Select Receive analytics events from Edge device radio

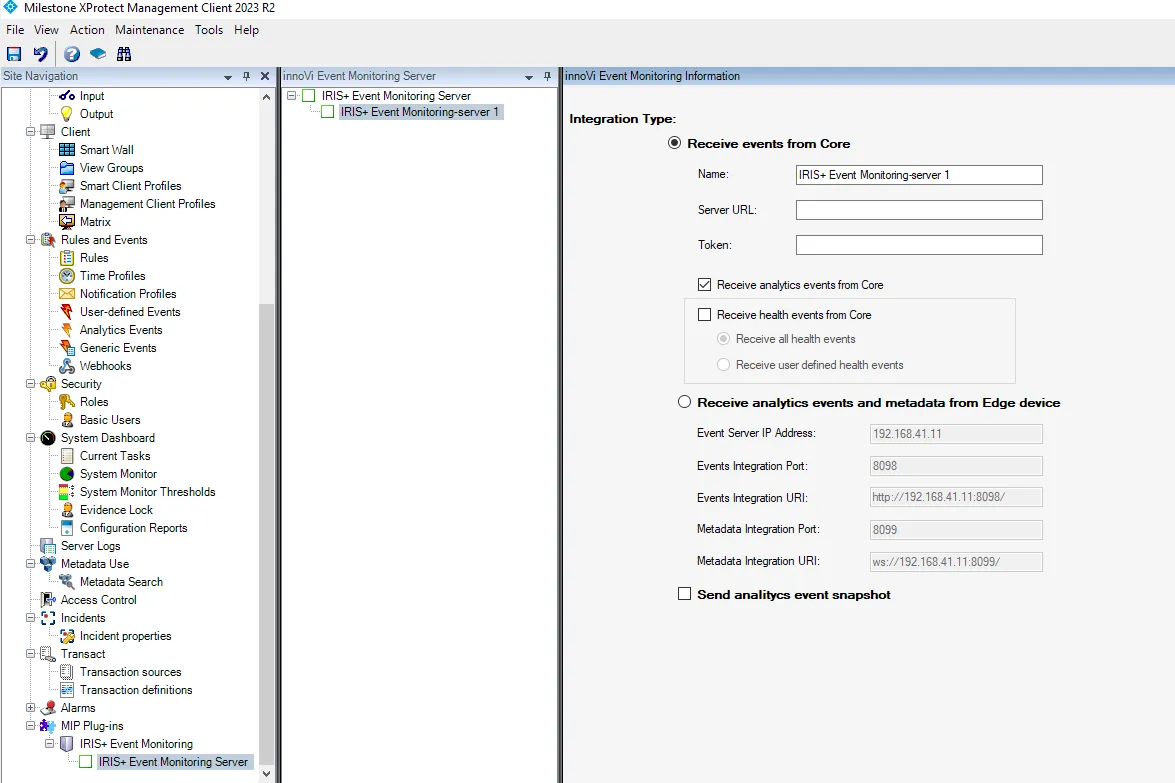tap(684, 402)
